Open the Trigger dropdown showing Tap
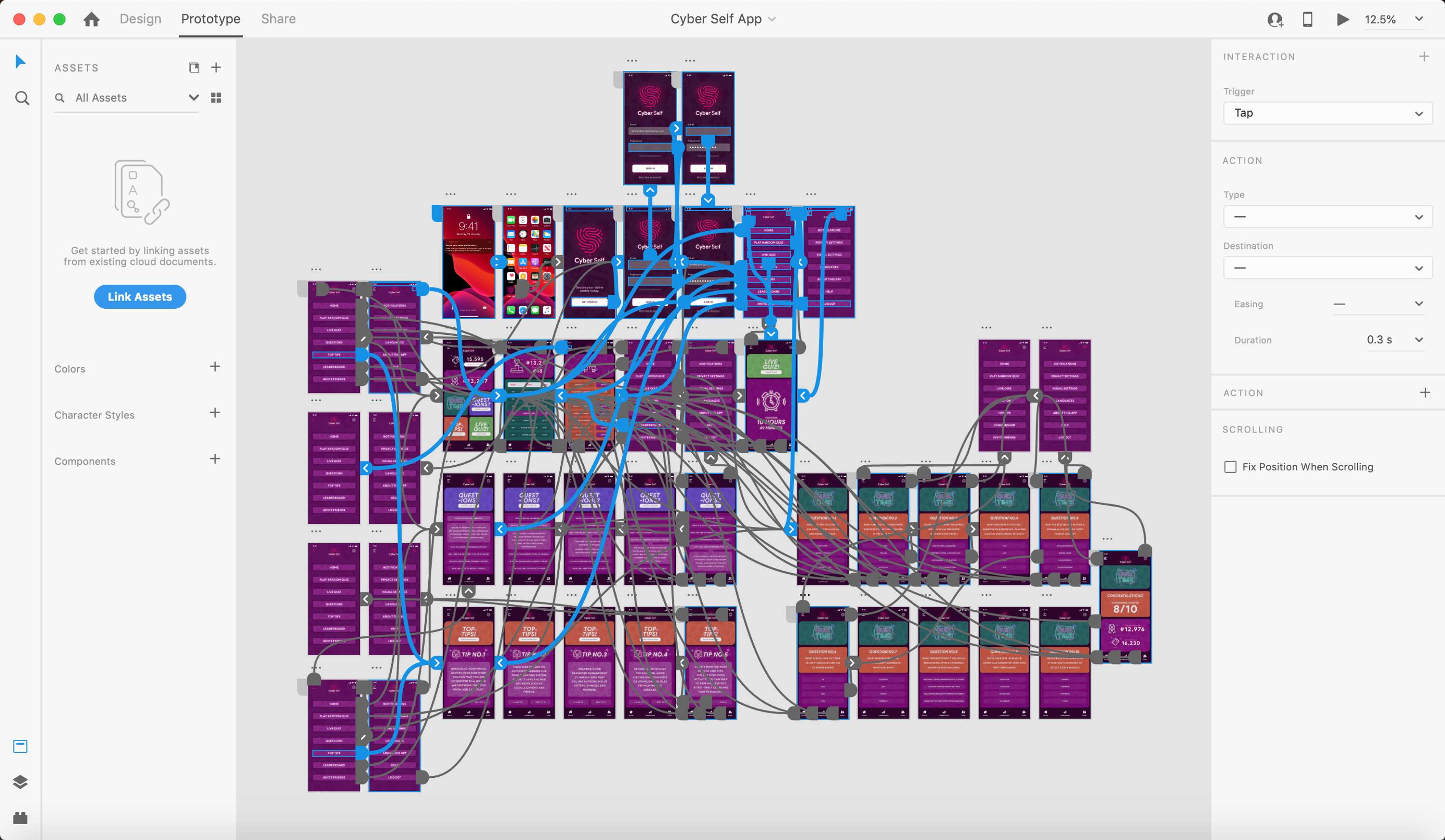The image size is (1445, 840). tap(1327, 113)
